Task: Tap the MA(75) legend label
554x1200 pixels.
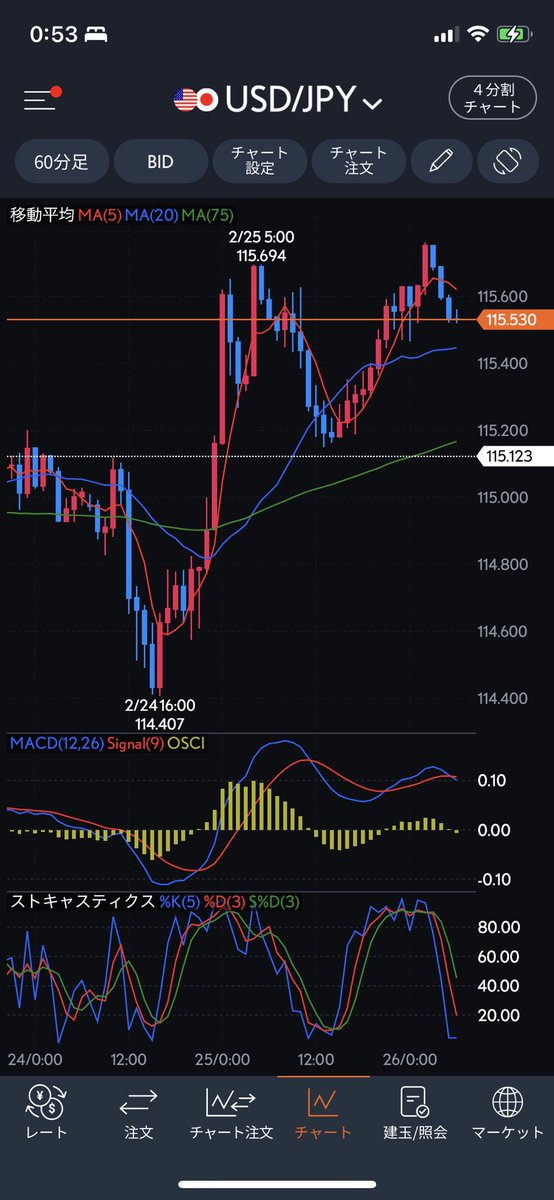Action: tap(209, 215)
